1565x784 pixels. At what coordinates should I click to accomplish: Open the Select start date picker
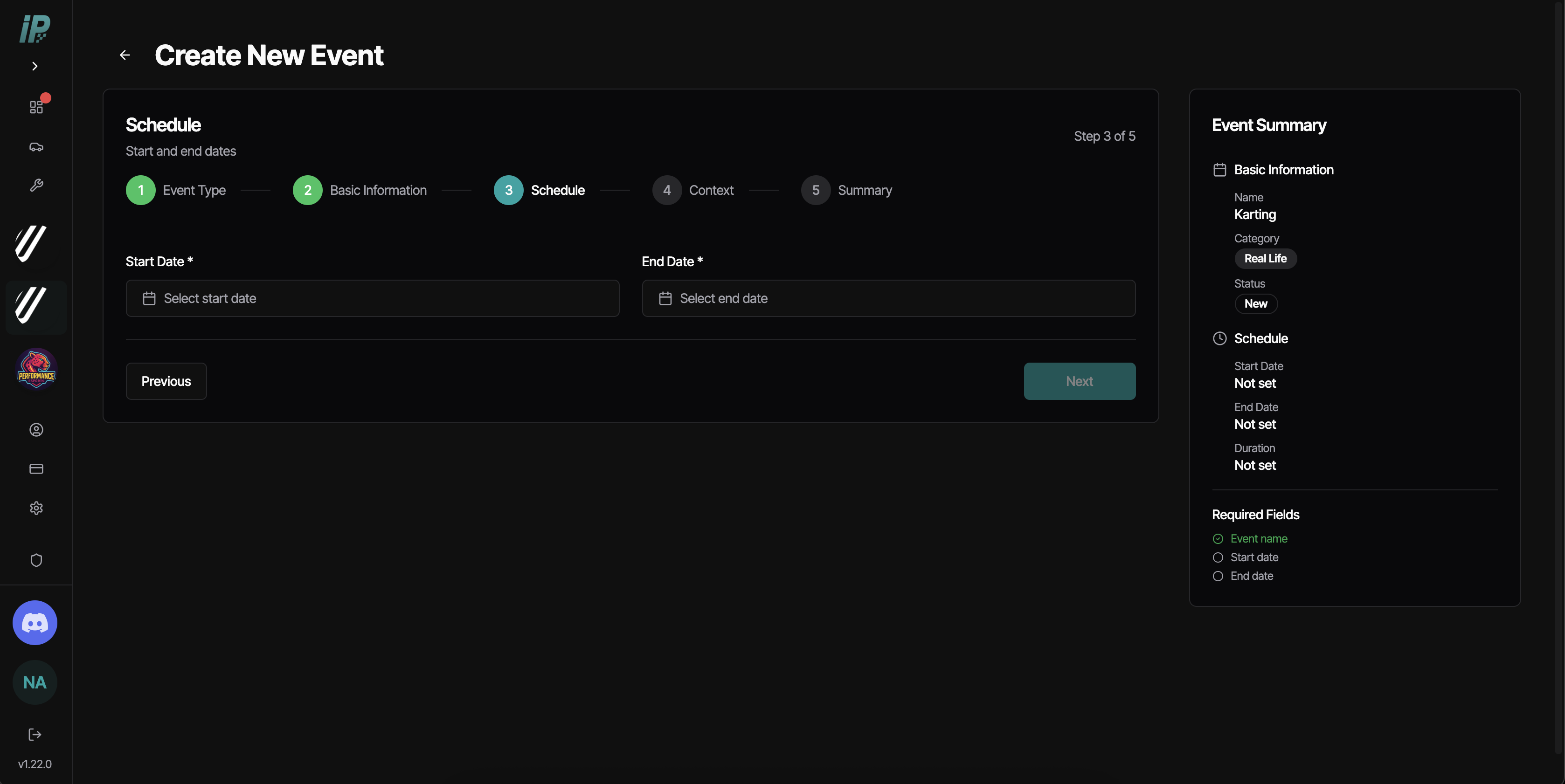[x=373, y=298]
